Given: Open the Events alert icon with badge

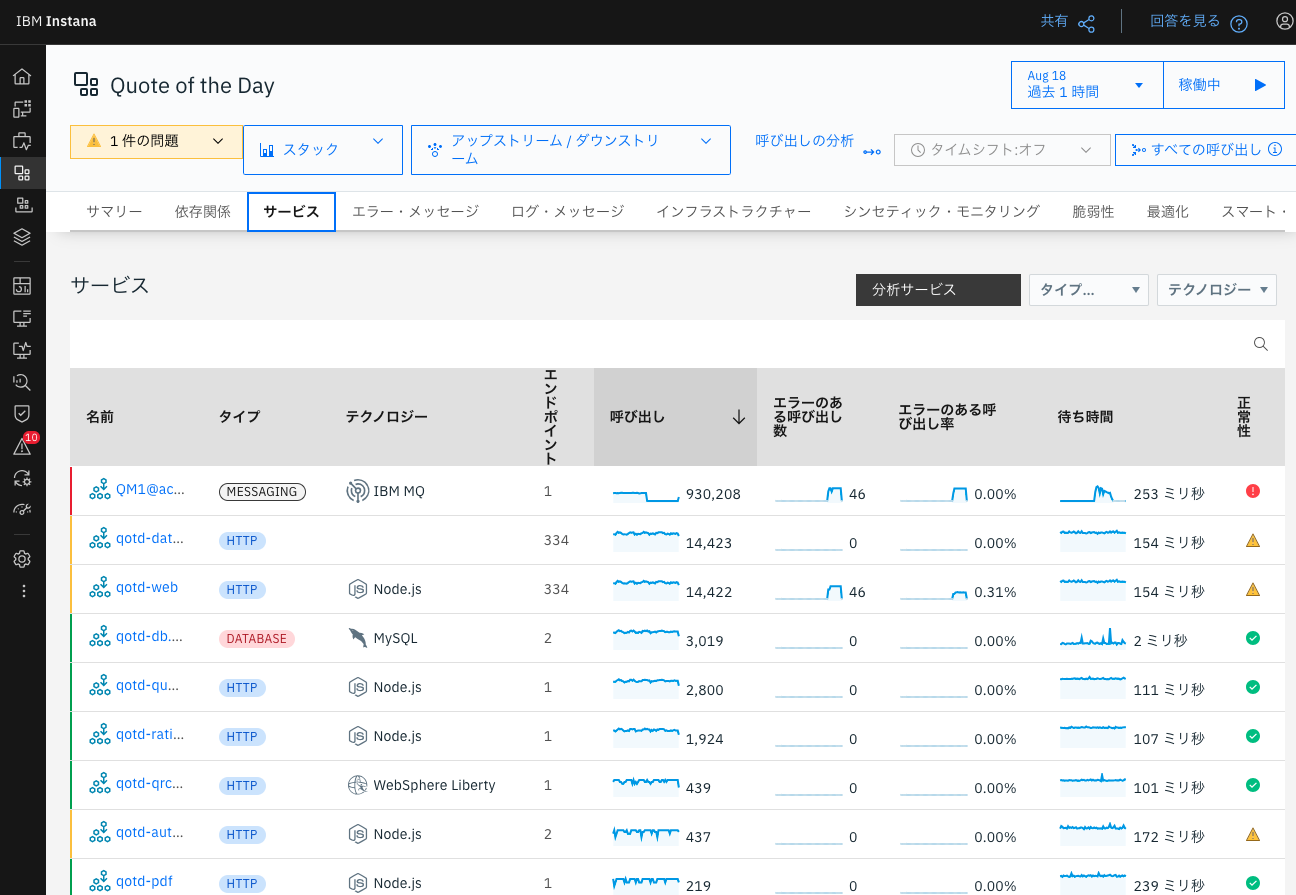Looking at the screenshot, I should pyautogui.click(x=22, y=446).
